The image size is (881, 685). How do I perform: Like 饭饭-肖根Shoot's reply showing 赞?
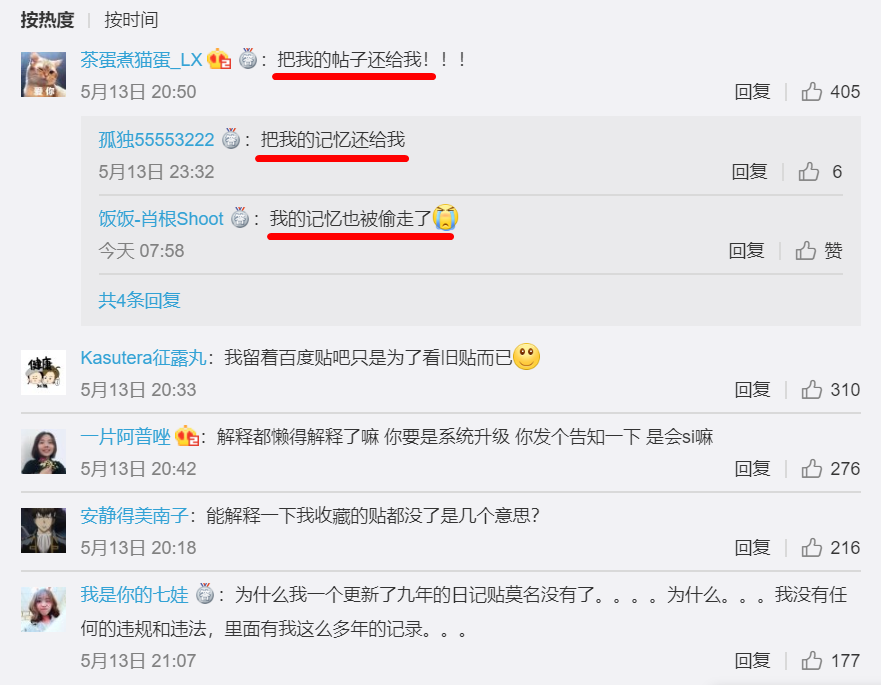point(806,251)
